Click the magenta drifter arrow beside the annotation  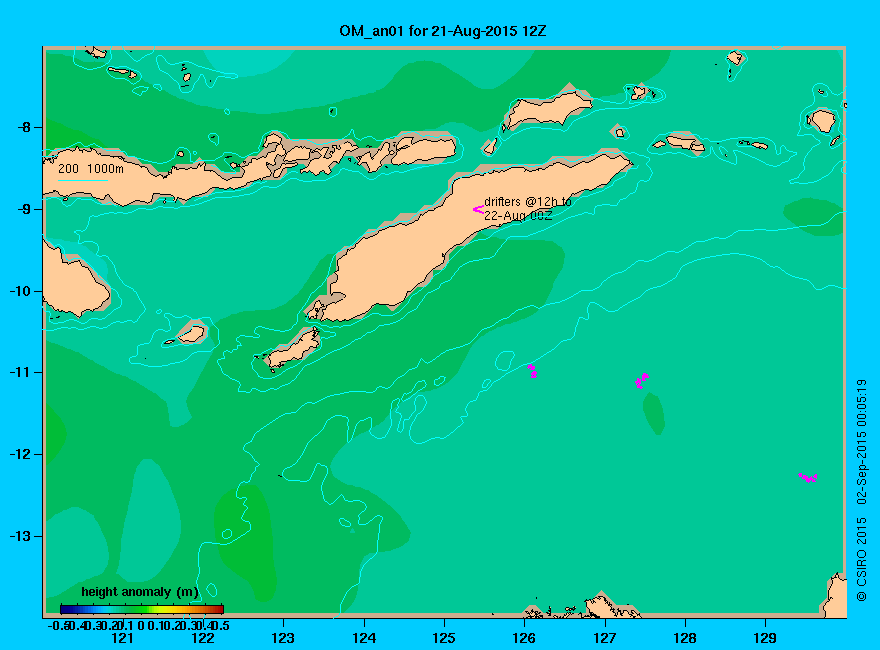point(478,209)
